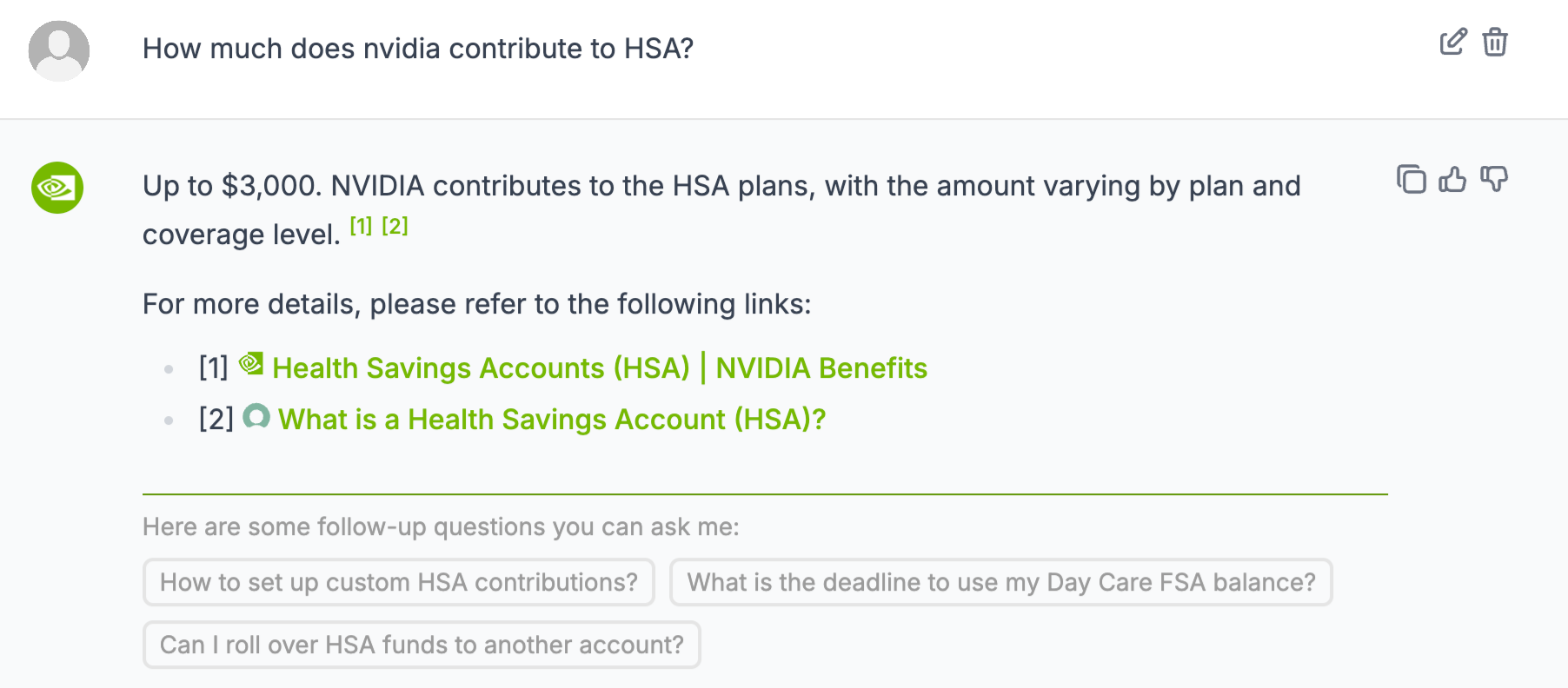
Task: Click the follow-up questions heading text
Action: tap(441, 526)
